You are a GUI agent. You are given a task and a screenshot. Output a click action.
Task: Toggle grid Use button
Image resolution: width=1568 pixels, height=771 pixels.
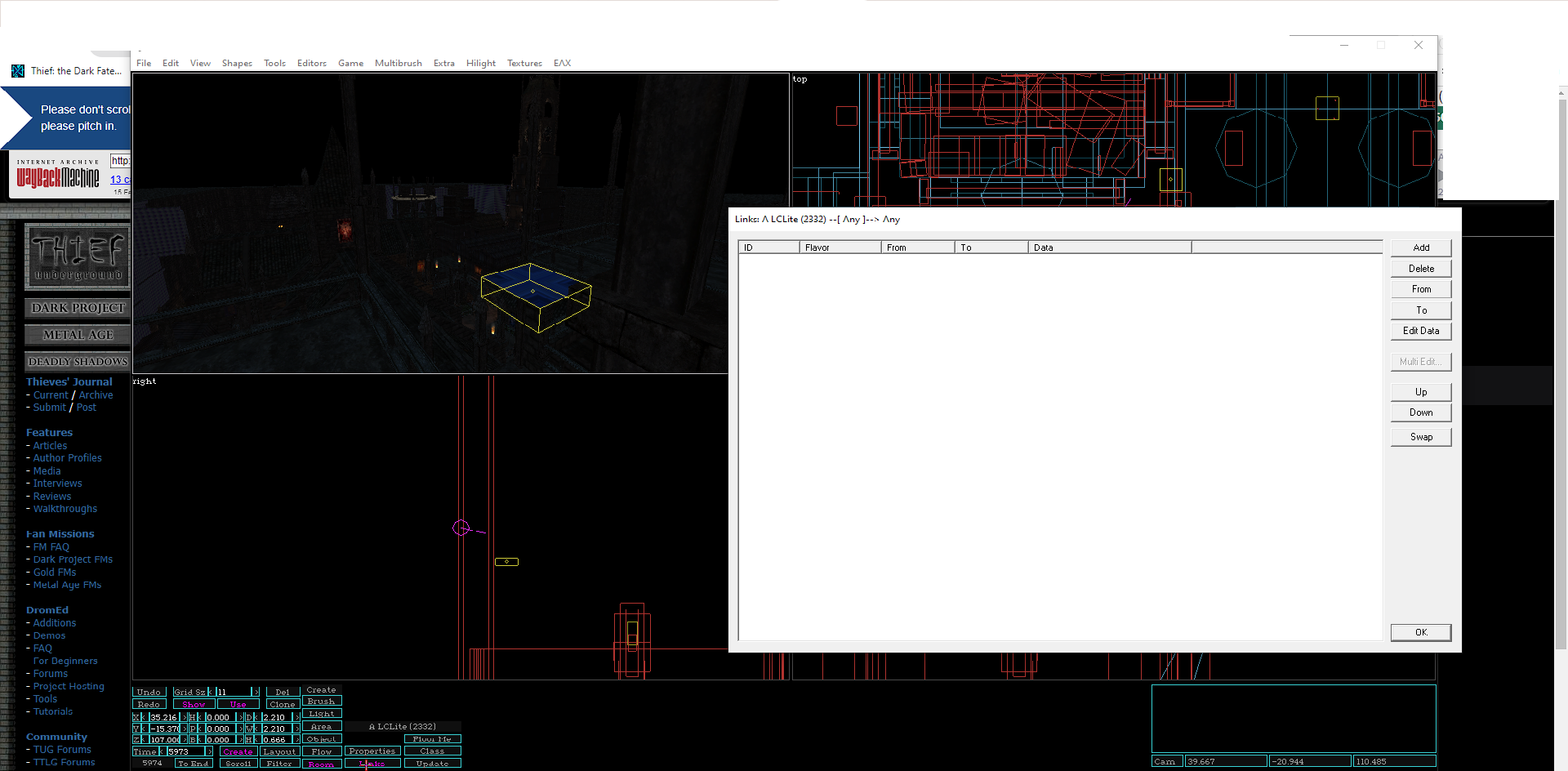click(238, 704)
